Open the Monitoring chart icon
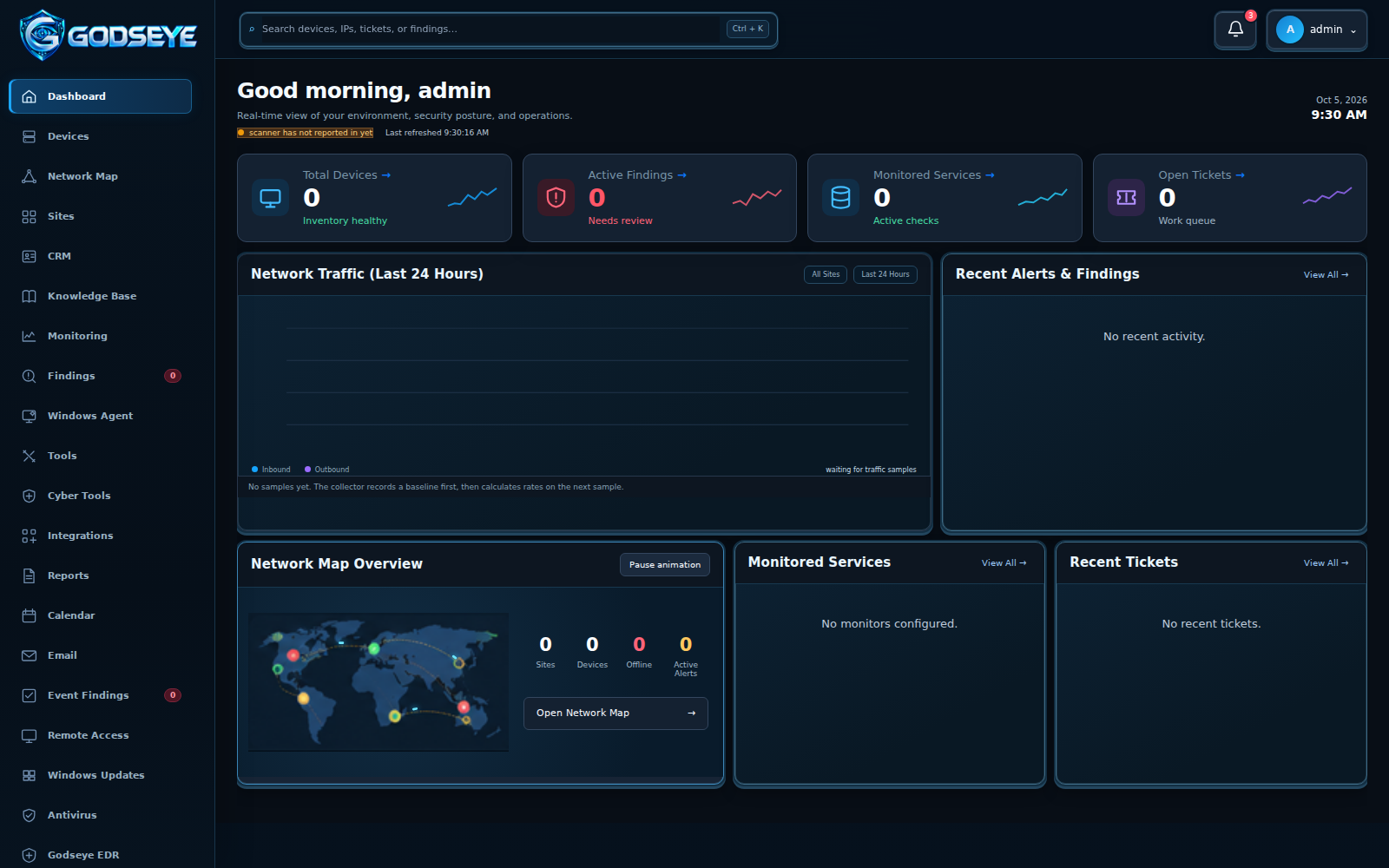Screen dimensions: 1389x868 pos(29,336)
